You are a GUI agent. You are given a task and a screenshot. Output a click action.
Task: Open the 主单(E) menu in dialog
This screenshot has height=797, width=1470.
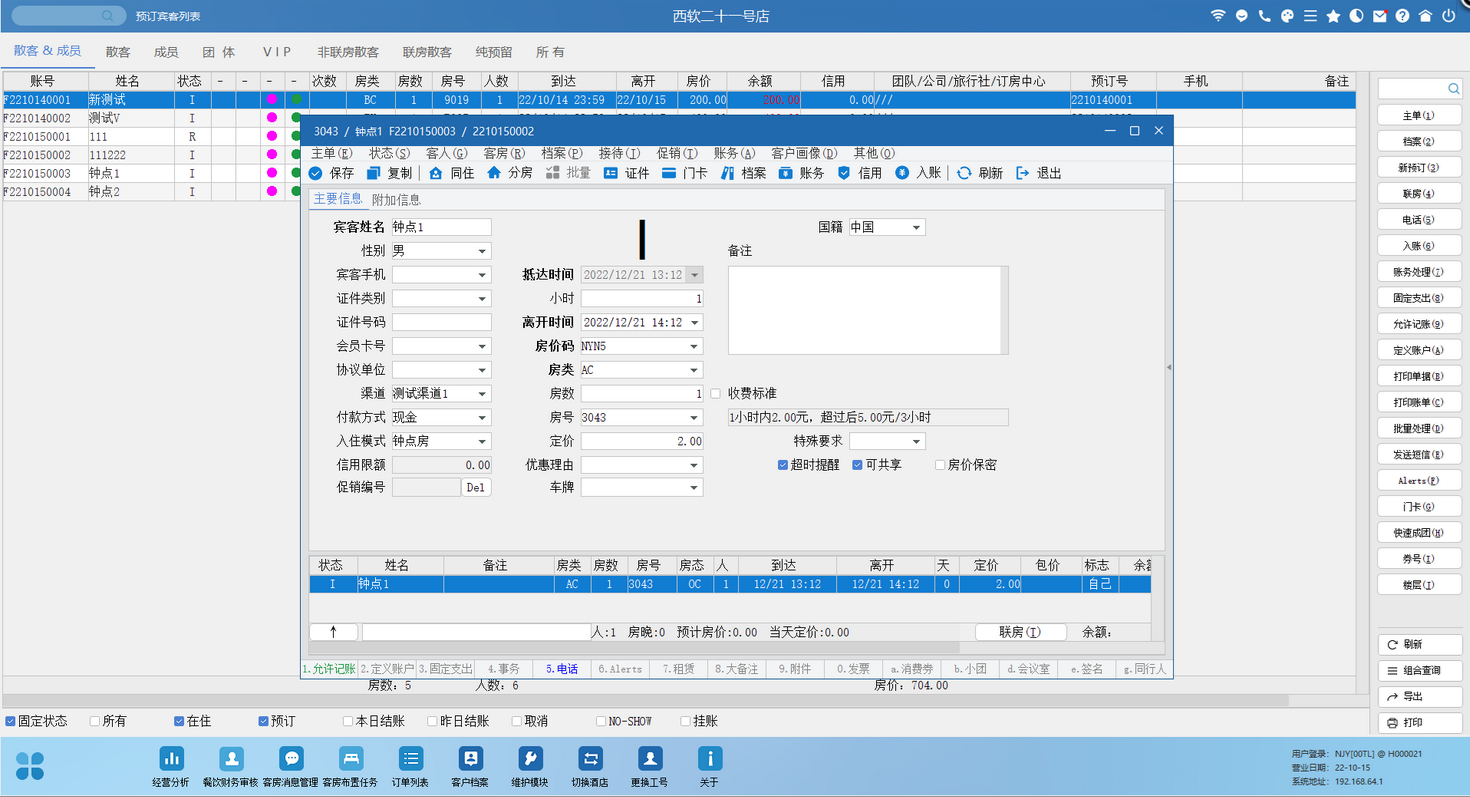coord(332,153)
